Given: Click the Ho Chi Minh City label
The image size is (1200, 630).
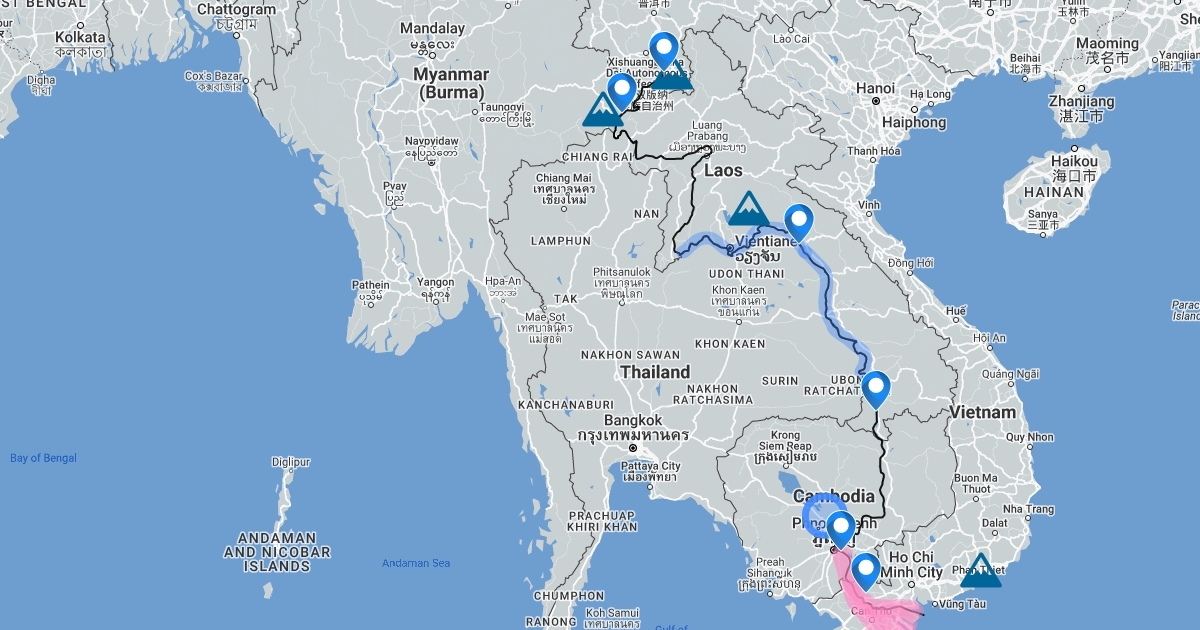Looking at the screenshot, I should point(915,564).
